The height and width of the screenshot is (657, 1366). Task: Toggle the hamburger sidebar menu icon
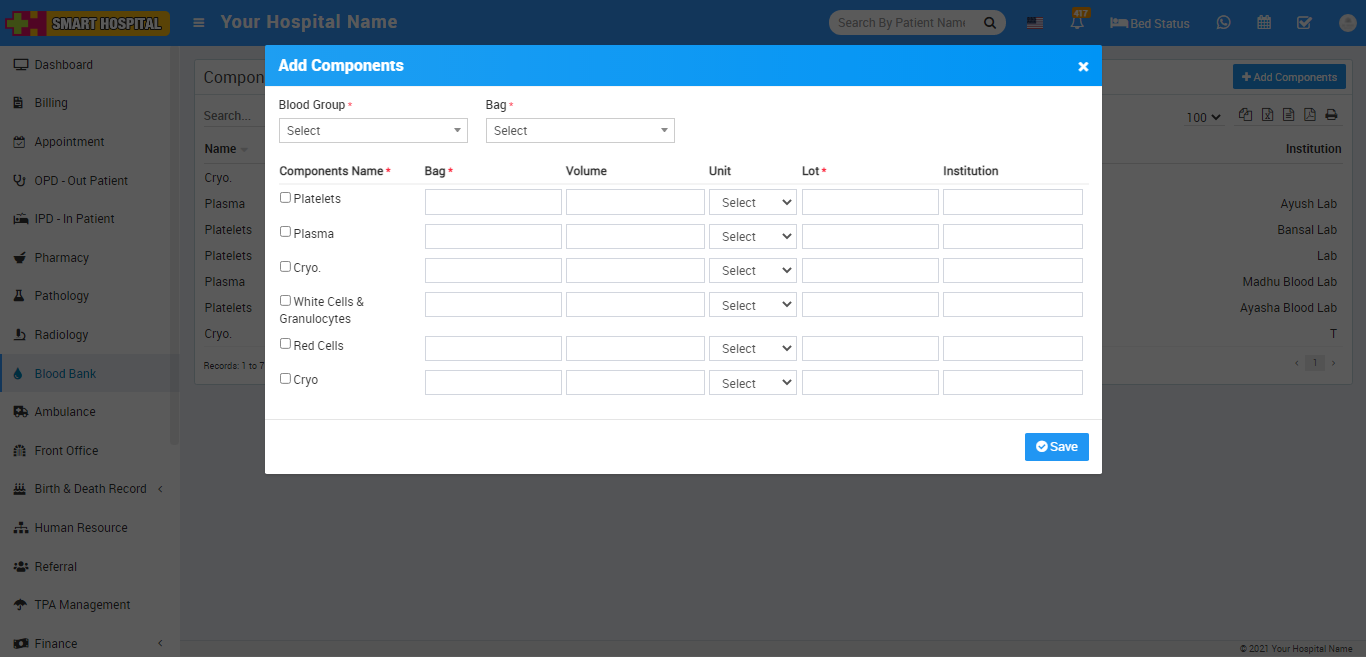[199, 22]
